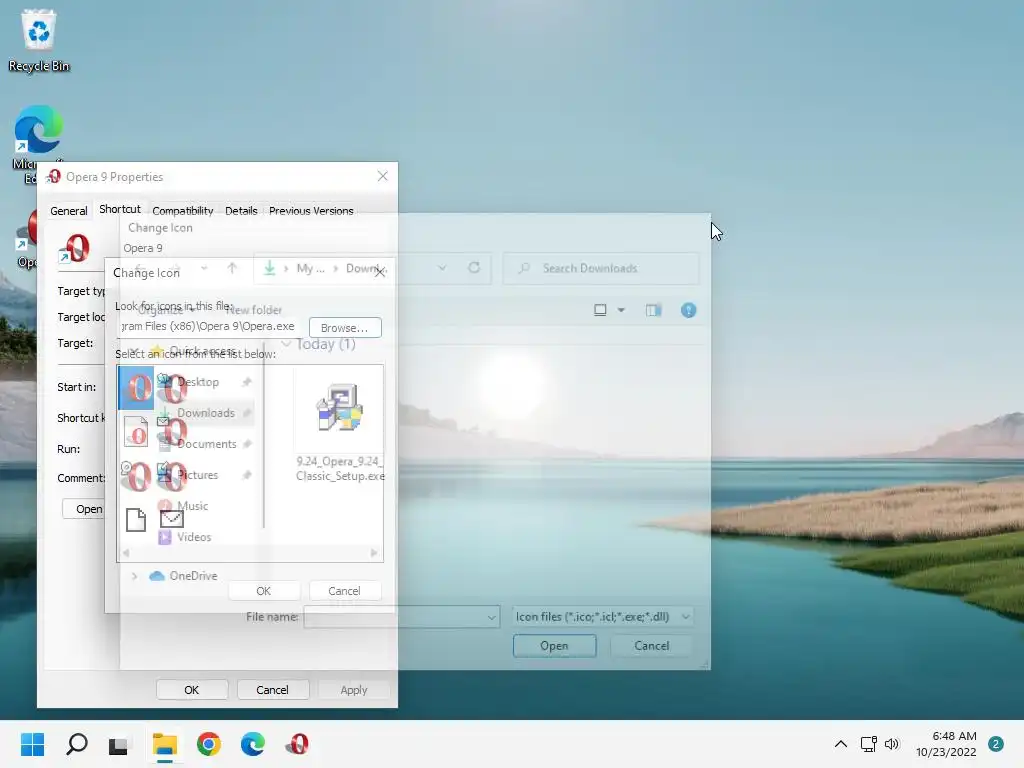Image resolution: width=1024 pixels, height=768 pixels.
Task: Click the icon list left scroll arrow
Action: (x=126, y=553)
